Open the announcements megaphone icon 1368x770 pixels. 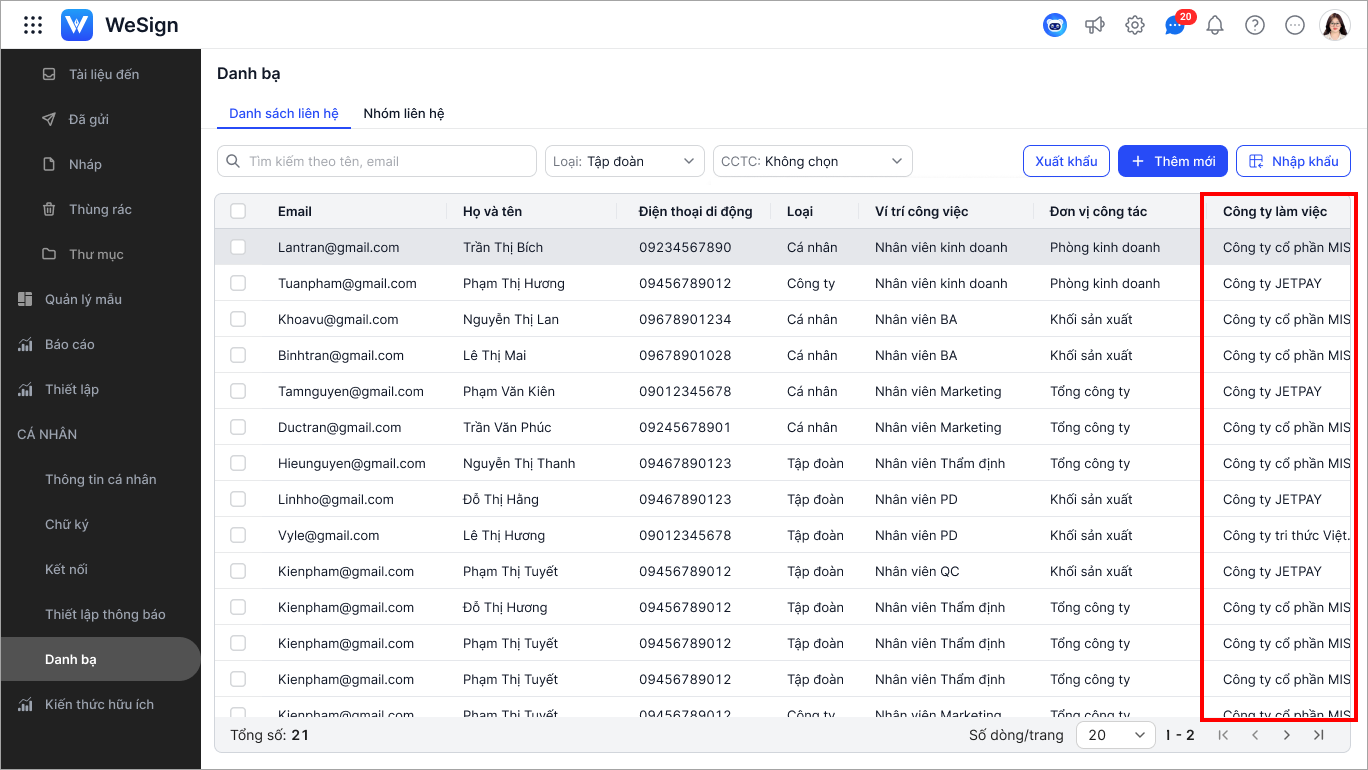(x=1095, y=25)
